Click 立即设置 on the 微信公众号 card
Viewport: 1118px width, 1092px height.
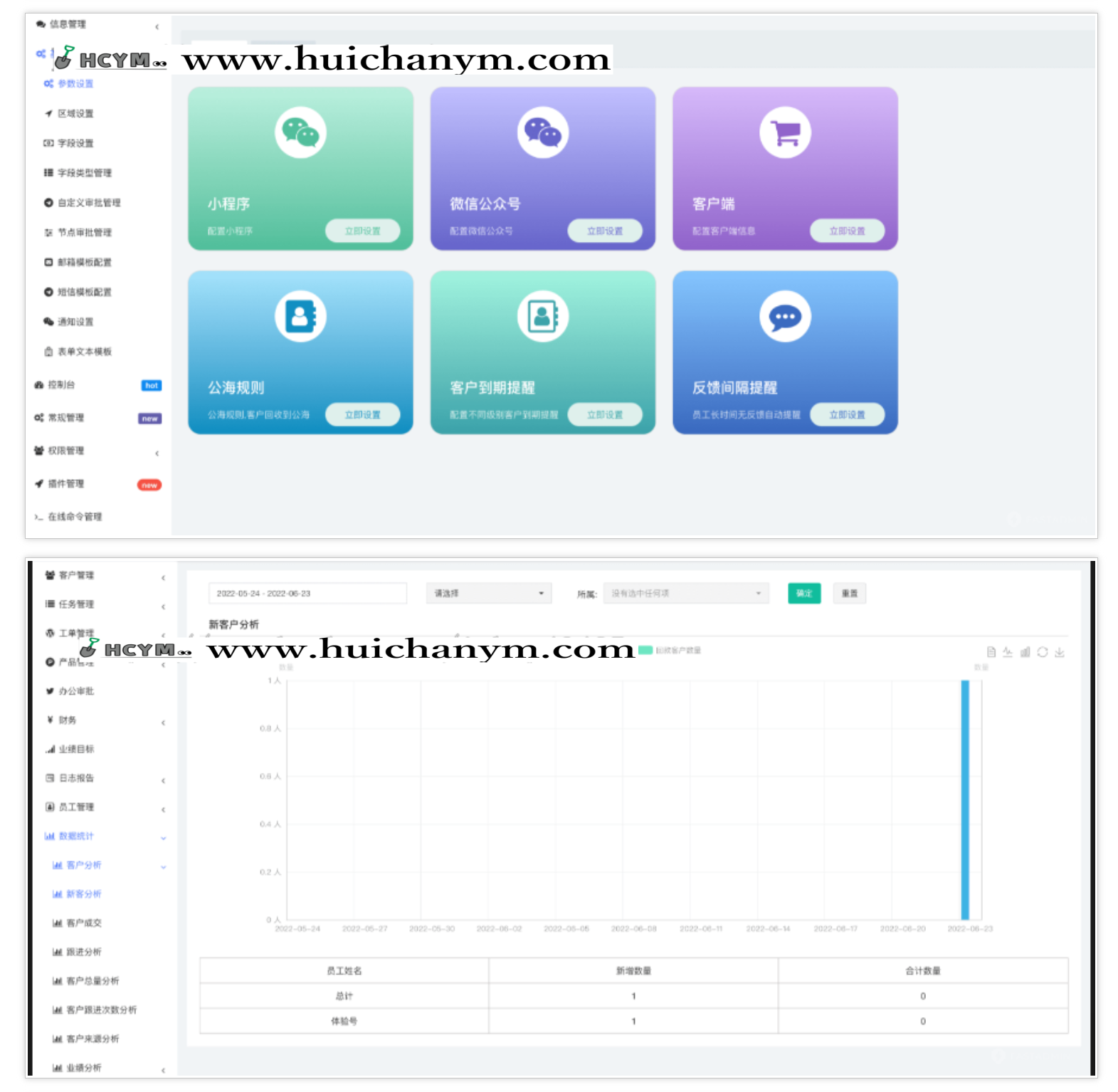(x=604, y=231)
